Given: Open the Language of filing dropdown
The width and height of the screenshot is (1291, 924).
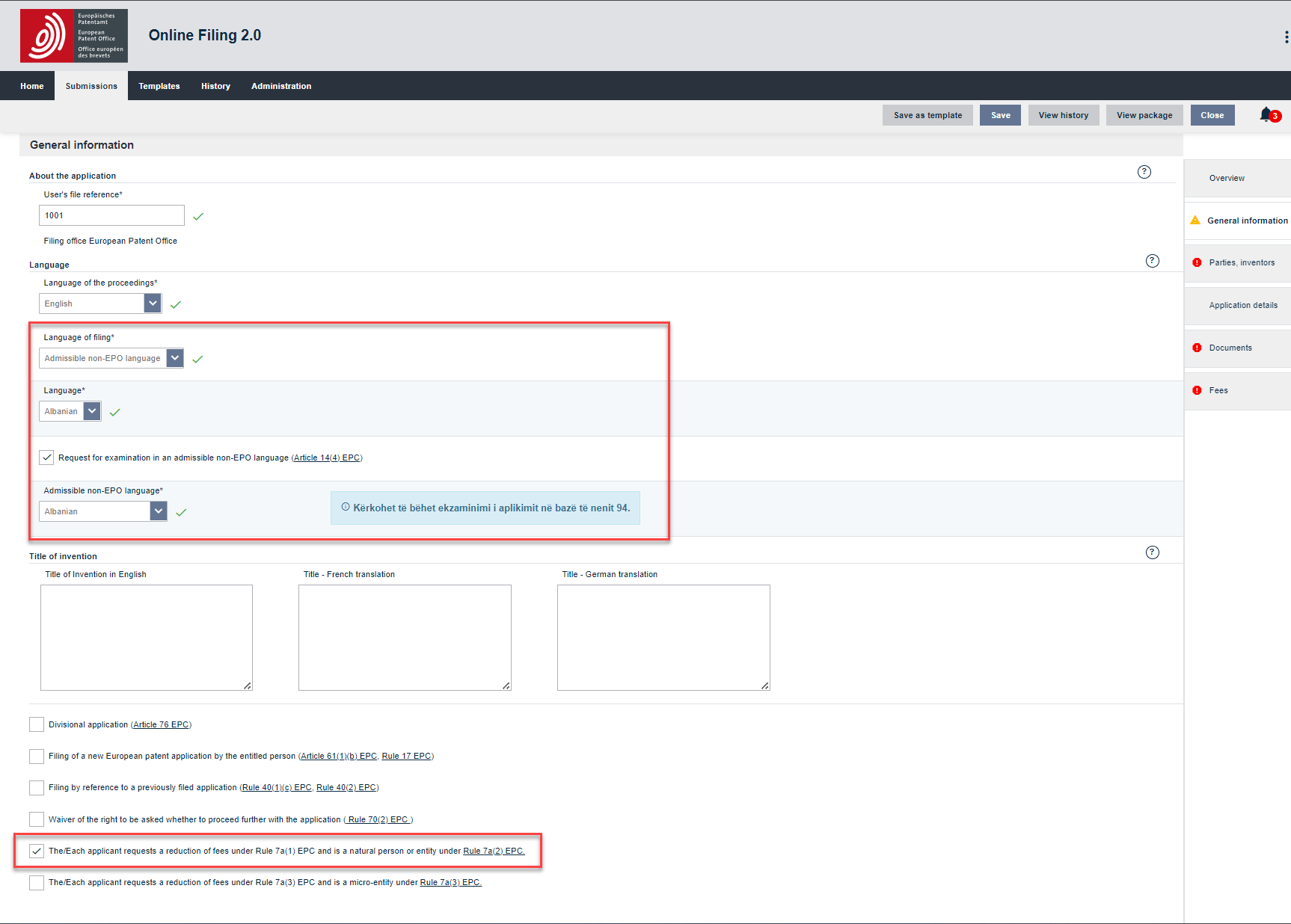Looking at the screenshot, I should tap(174, 358).
